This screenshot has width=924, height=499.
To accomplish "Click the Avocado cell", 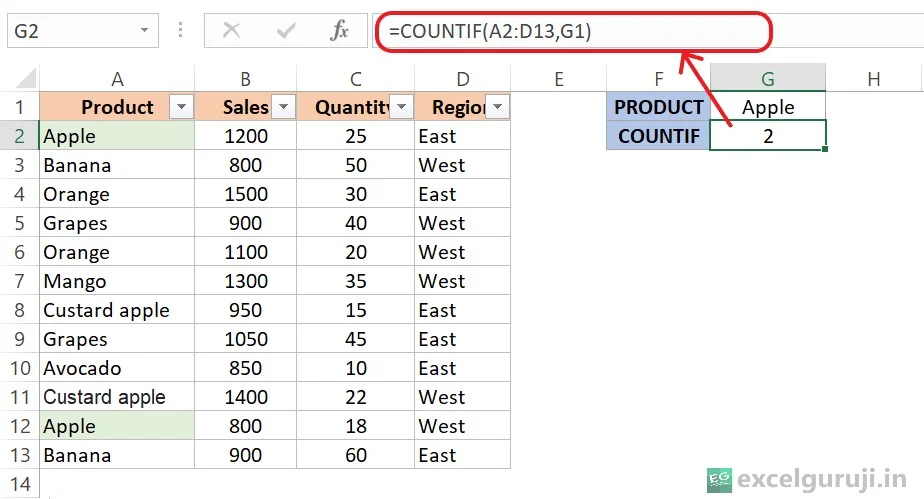I will coord(117,368).
